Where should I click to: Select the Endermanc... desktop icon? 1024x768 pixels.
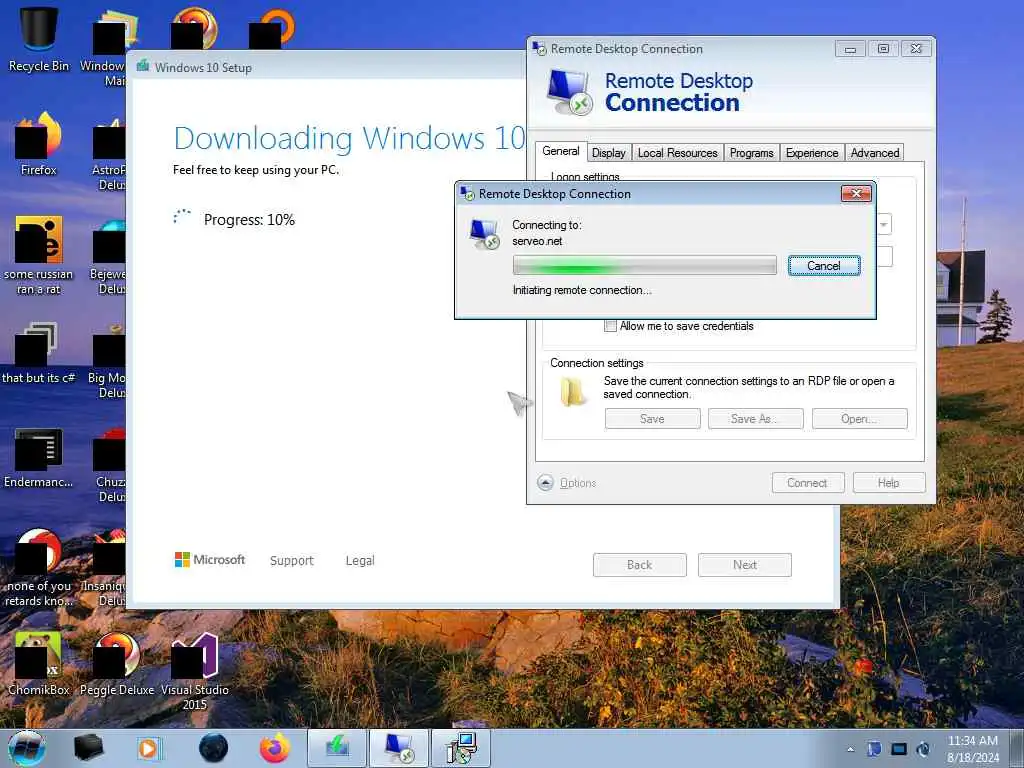coord(39,457)
